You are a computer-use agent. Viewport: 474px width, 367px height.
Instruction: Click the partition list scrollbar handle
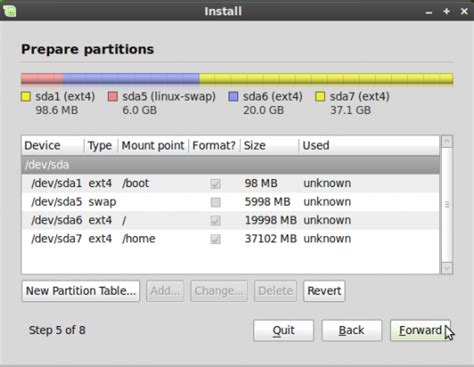pos(447,205)
